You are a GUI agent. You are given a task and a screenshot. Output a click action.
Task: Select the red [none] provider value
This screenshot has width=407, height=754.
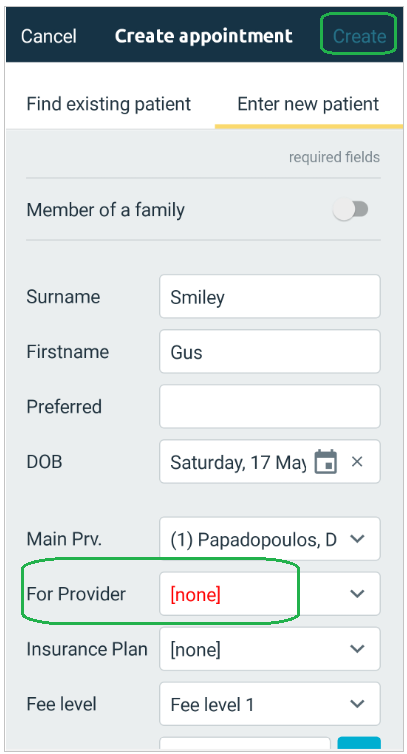[x=195, y=594]
